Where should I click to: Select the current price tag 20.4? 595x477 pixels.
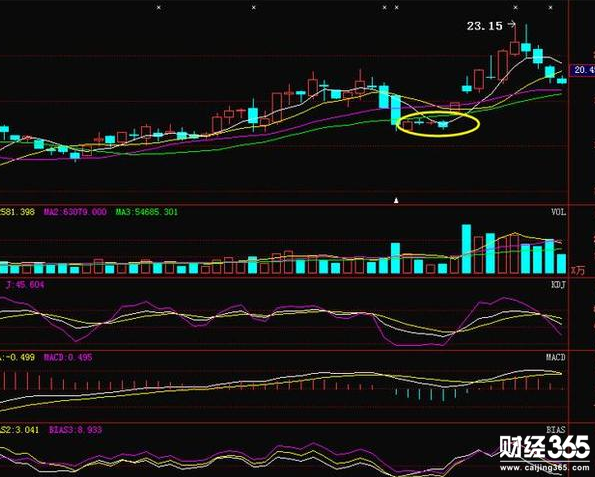(583, 70)
